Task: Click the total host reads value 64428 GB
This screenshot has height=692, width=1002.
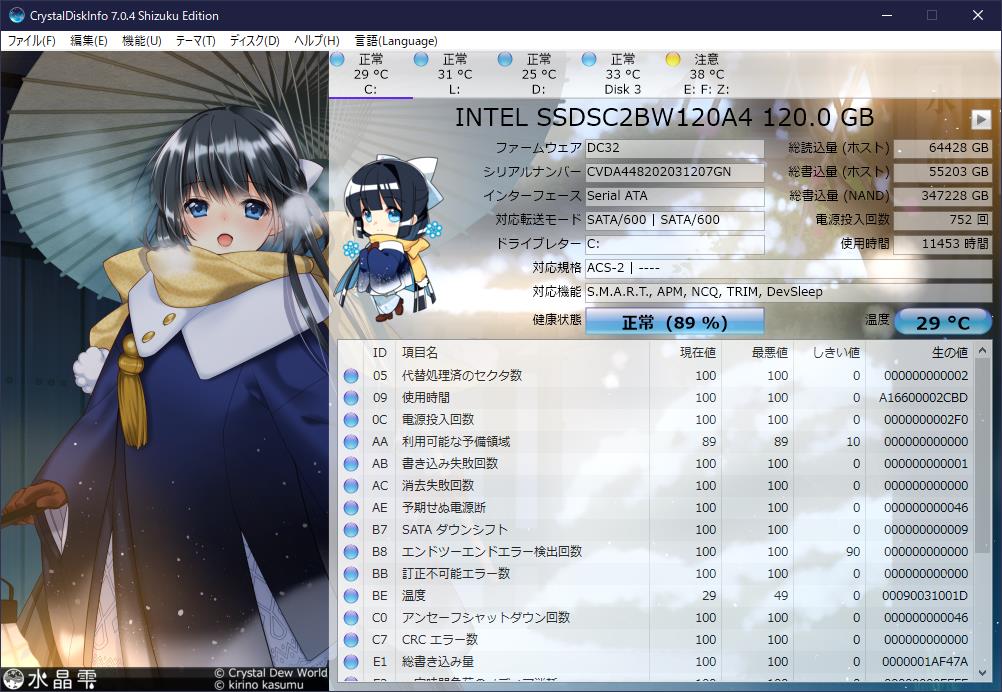Action: coord(943,148)
